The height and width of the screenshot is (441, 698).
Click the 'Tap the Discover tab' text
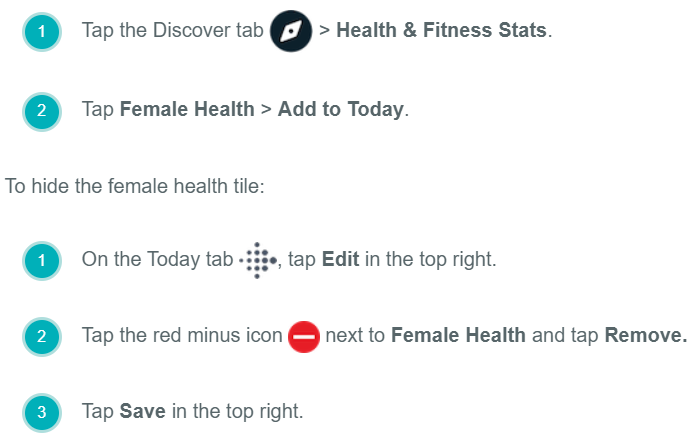(172, 30)
